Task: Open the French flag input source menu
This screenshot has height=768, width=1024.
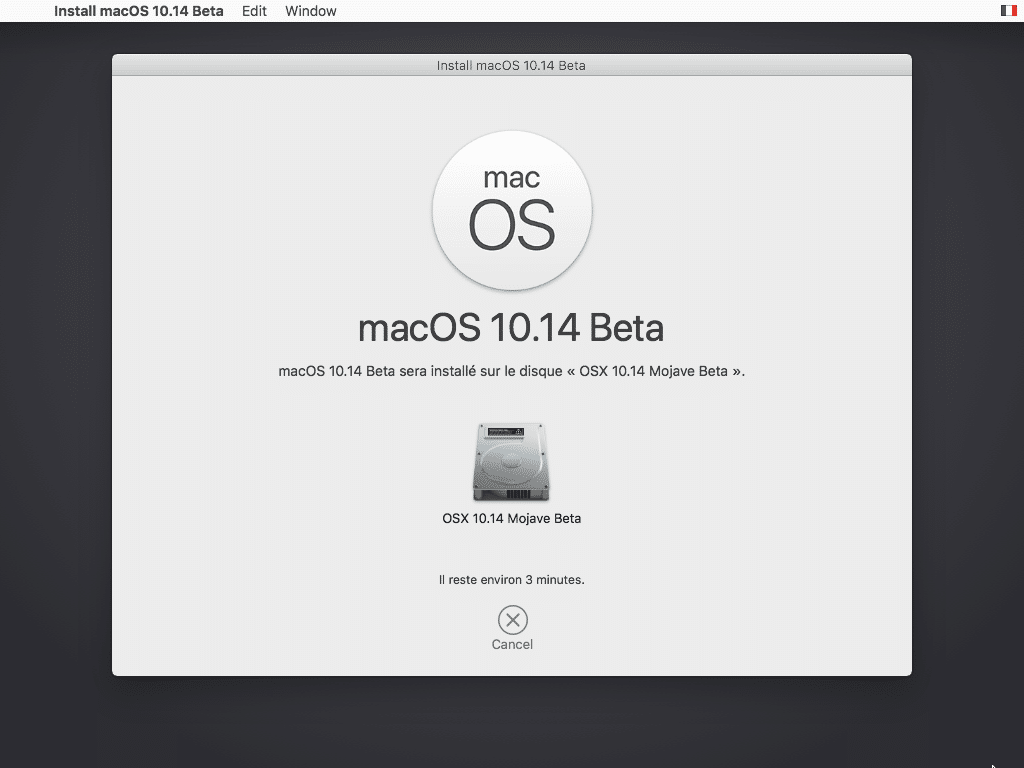Action: click(x=1009, y=10)
